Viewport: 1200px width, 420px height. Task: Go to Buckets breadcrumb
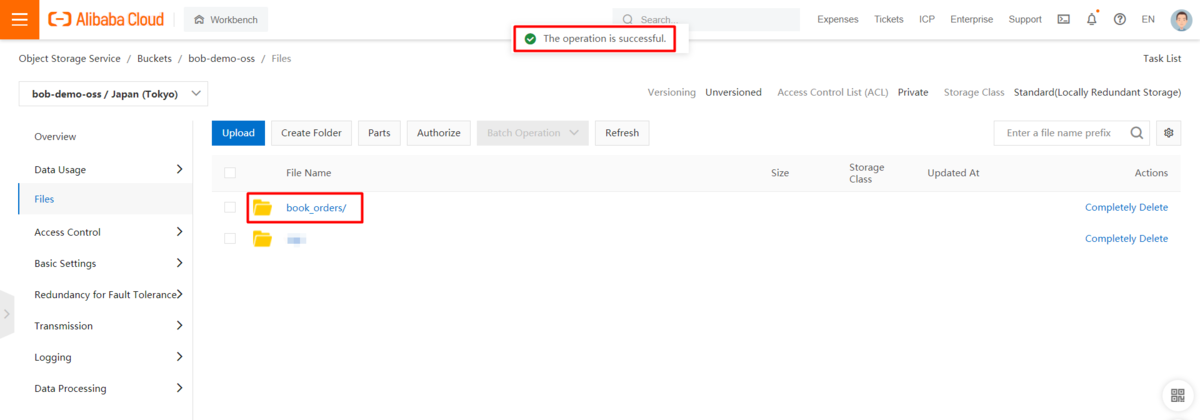pos(154,59)
